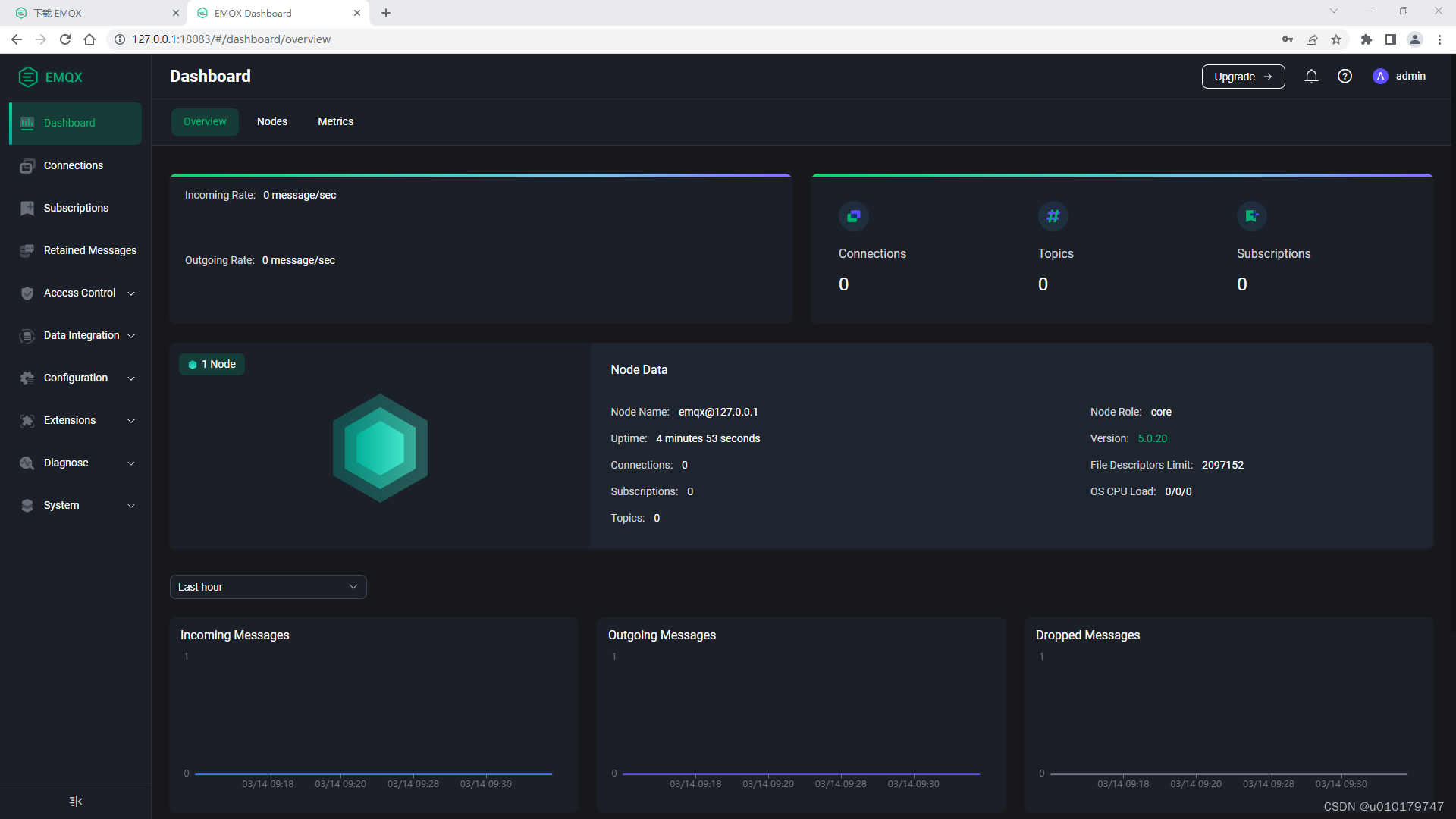This screenshot has height=819, width=1456.
Task: Click browser bookmark star icon
Action: pos(1336,39)
